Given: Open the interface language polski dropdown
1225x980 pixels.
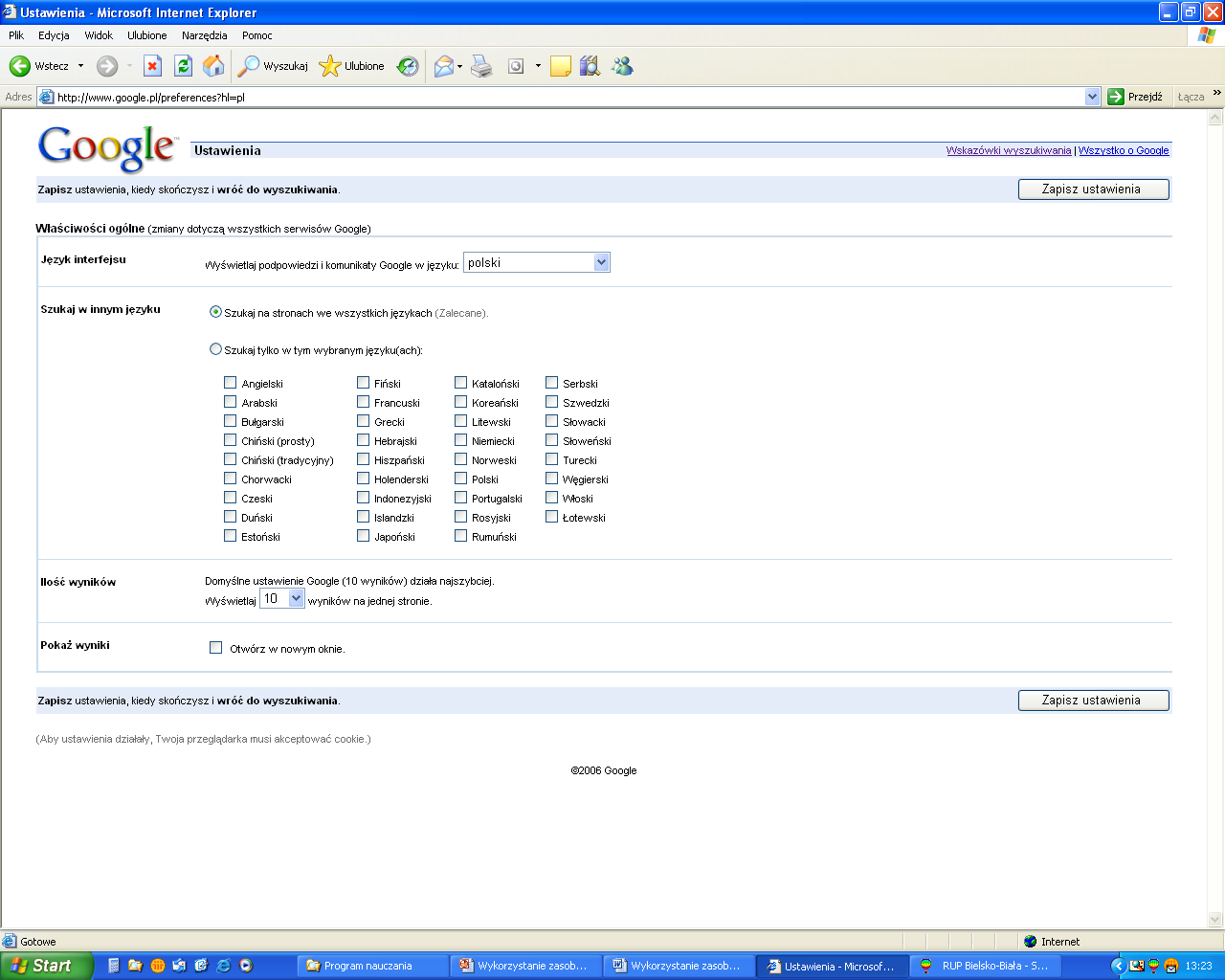Looking at the screenshot, I should tap(537, 263).
